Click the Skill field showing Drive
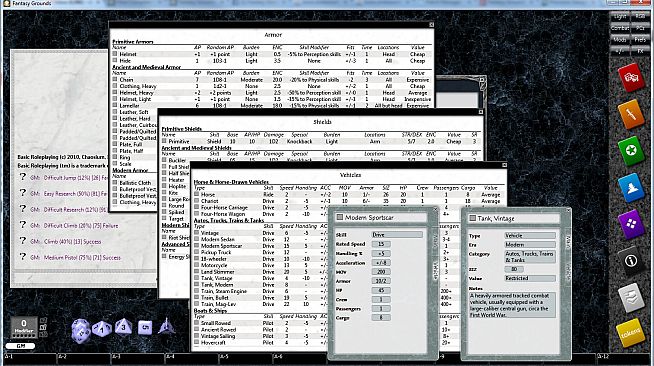 (397, 235)
